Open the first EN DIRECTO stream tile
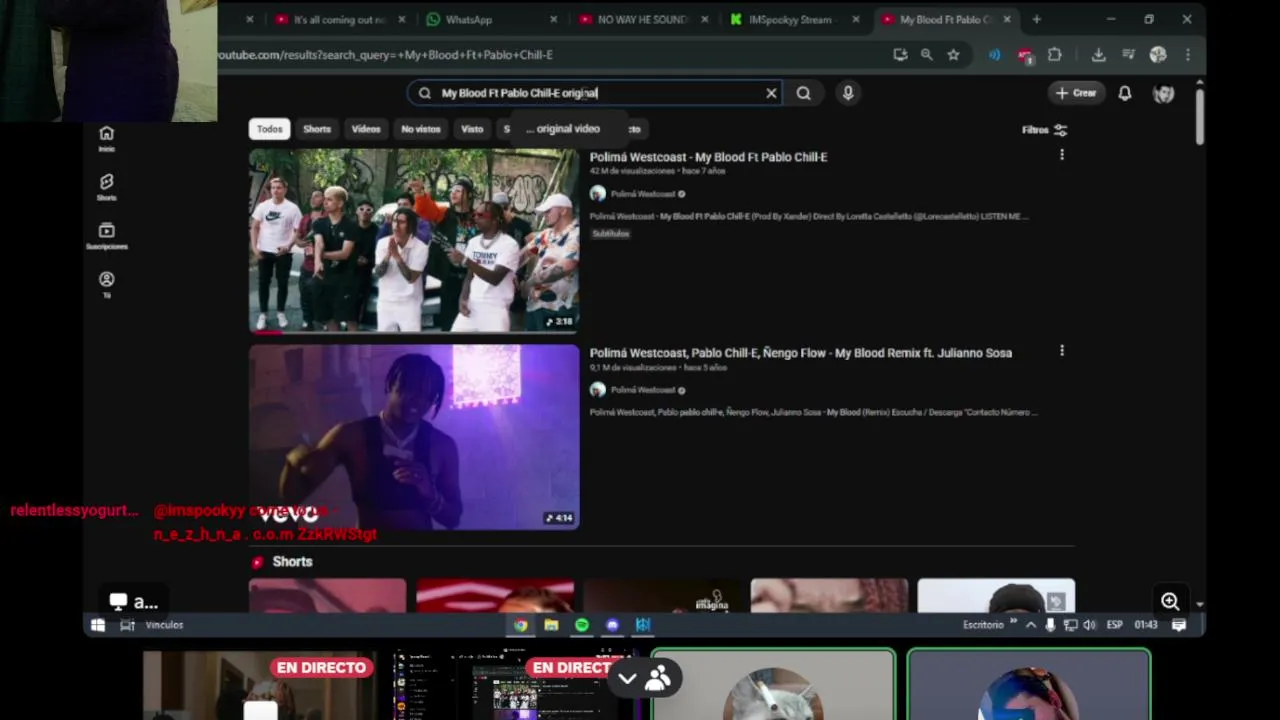The image size is (1280, 720). point(260,685)
